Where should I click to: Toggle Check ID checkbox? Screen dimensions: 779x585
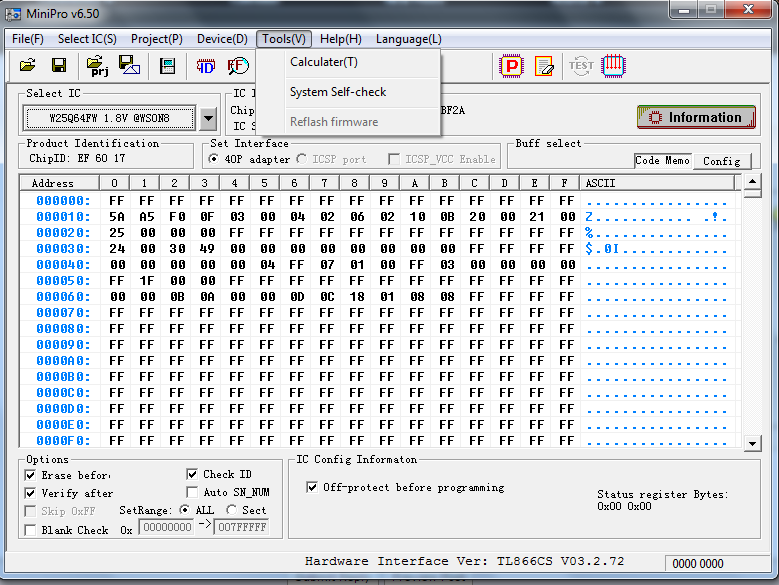(x=192, y=474)
